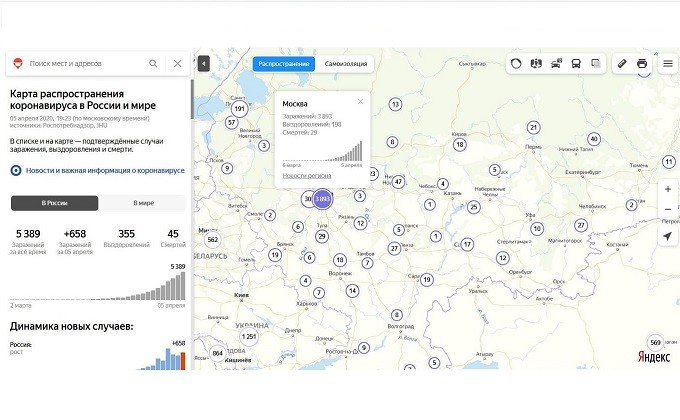Viewport: 680px width, 420px height.
Task: Click the print map icon
Action: click(x=642, y=63)
